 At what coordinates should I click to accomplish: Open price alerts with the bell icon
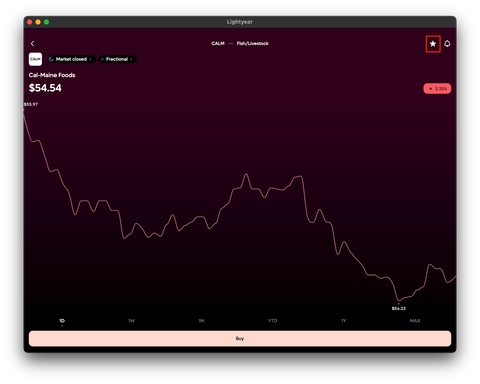pos(447,44)
